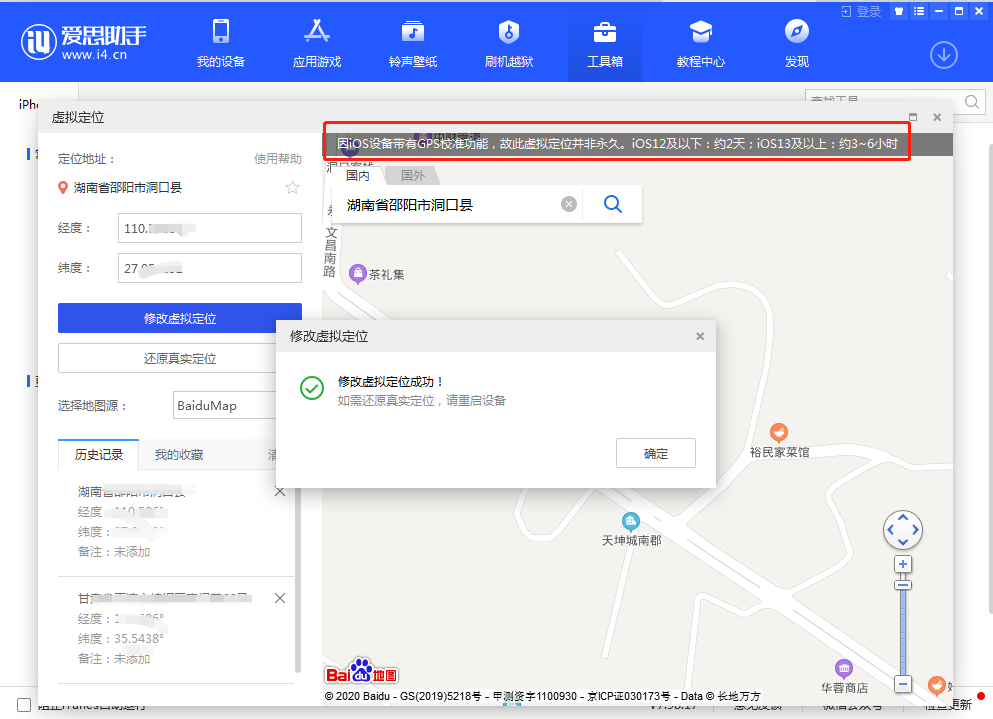This screenshot has height=719, width=993.
Task: Click the map search magnifier icon
Action: click(x=613, y=203)
